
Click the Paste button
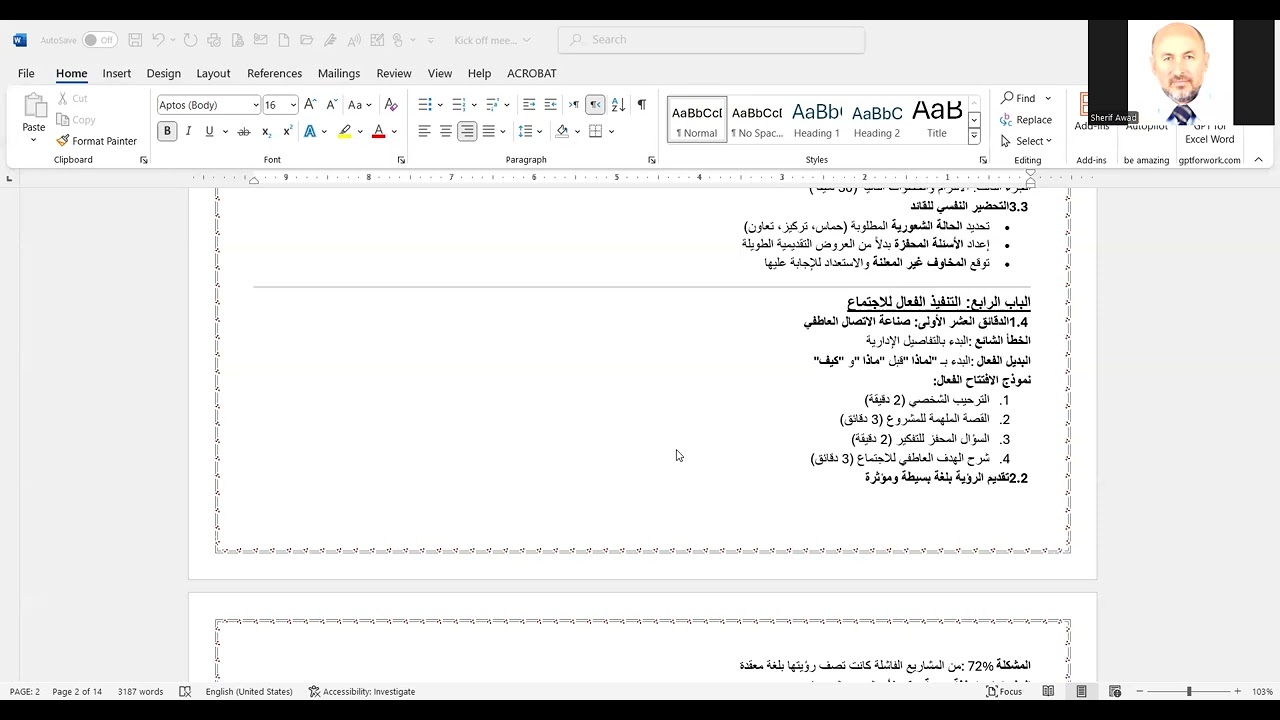34,118
